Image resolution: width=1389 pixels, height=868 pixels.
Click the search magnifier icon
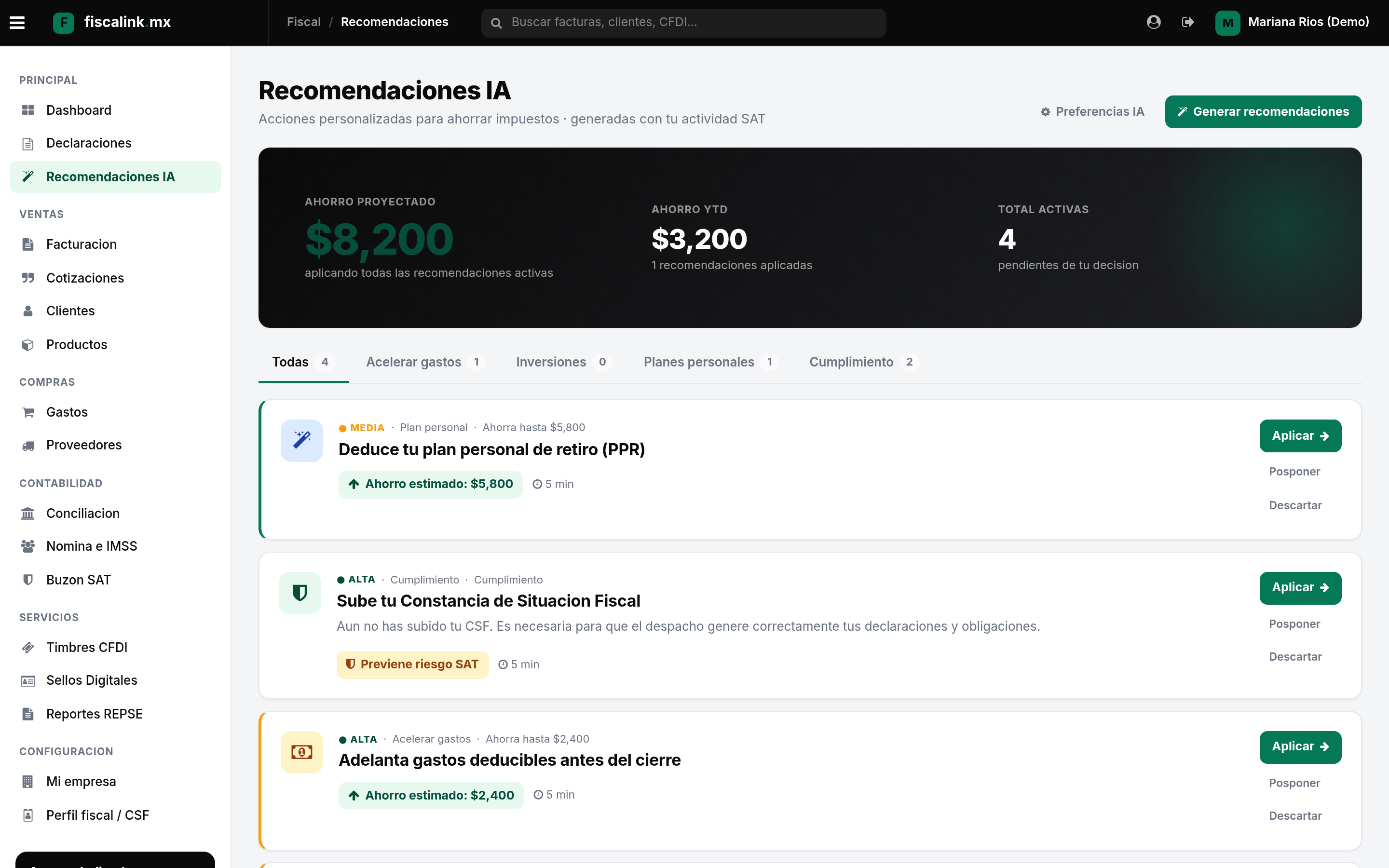tap(496, 23)
